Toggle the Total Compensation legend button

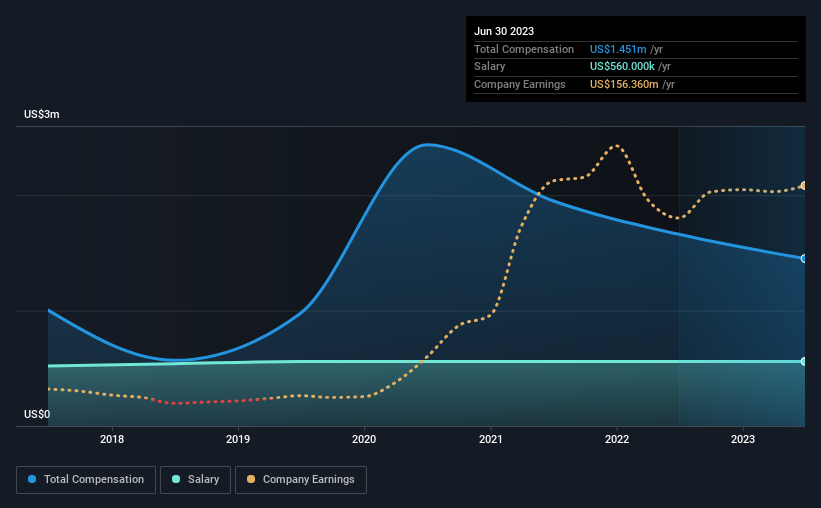86,480
